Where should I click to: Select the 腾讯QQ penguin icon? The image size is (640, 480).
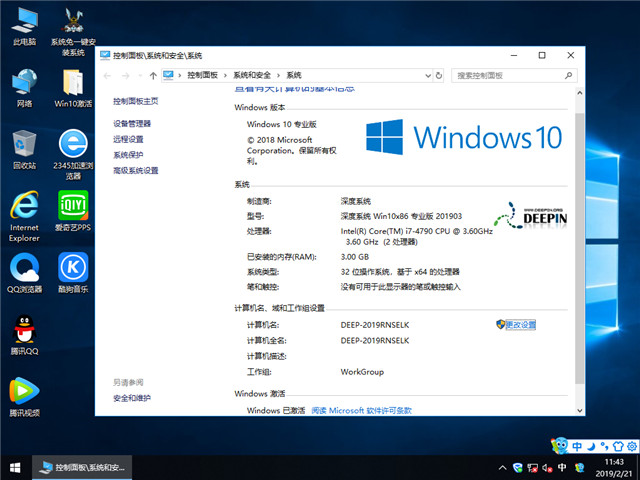point(24,335)
